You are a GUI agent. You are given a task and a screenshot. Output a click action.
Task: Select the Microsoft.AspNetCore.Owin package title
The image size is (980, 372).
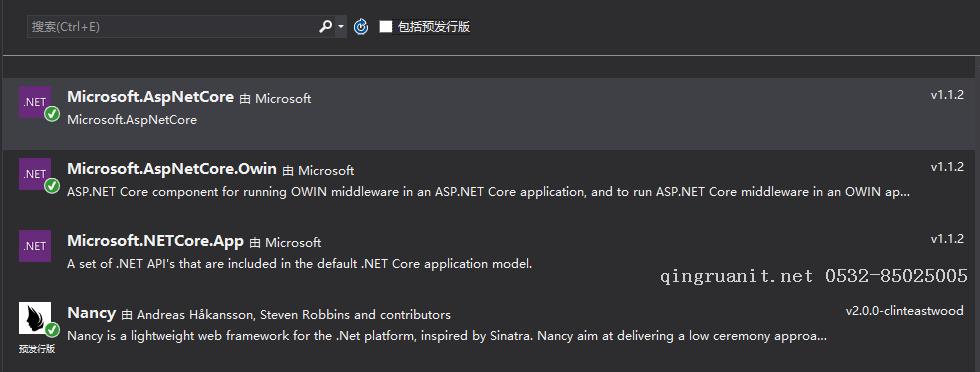172,169
